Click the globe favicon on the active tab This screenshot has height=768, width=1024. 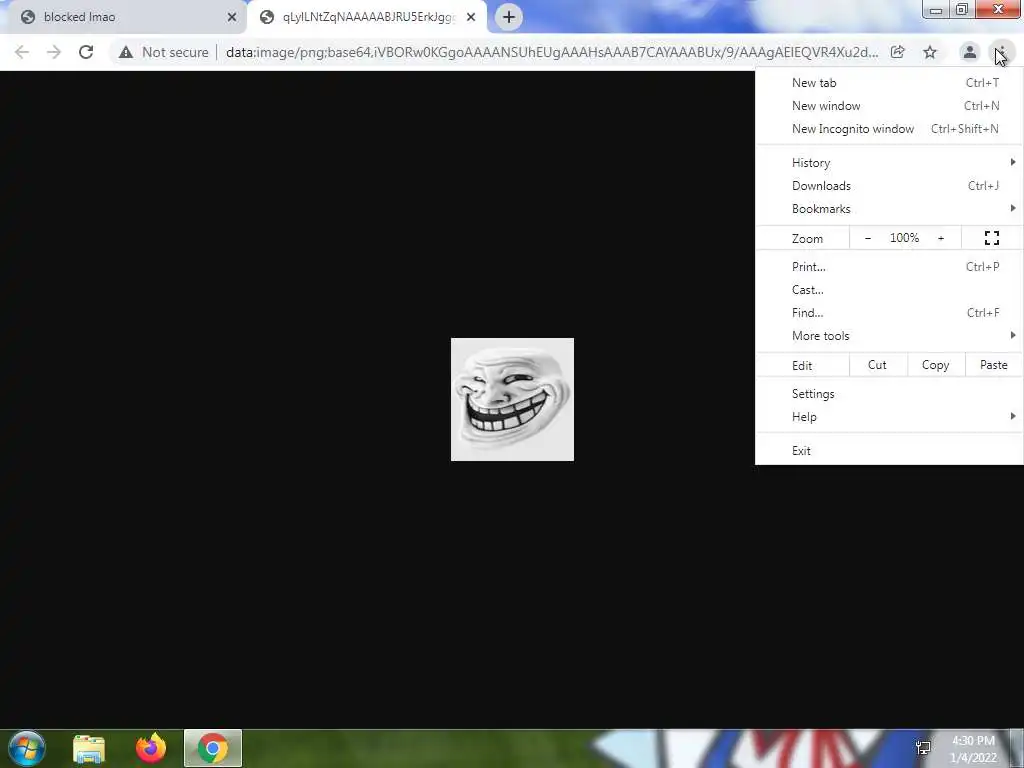click(266, 17)
